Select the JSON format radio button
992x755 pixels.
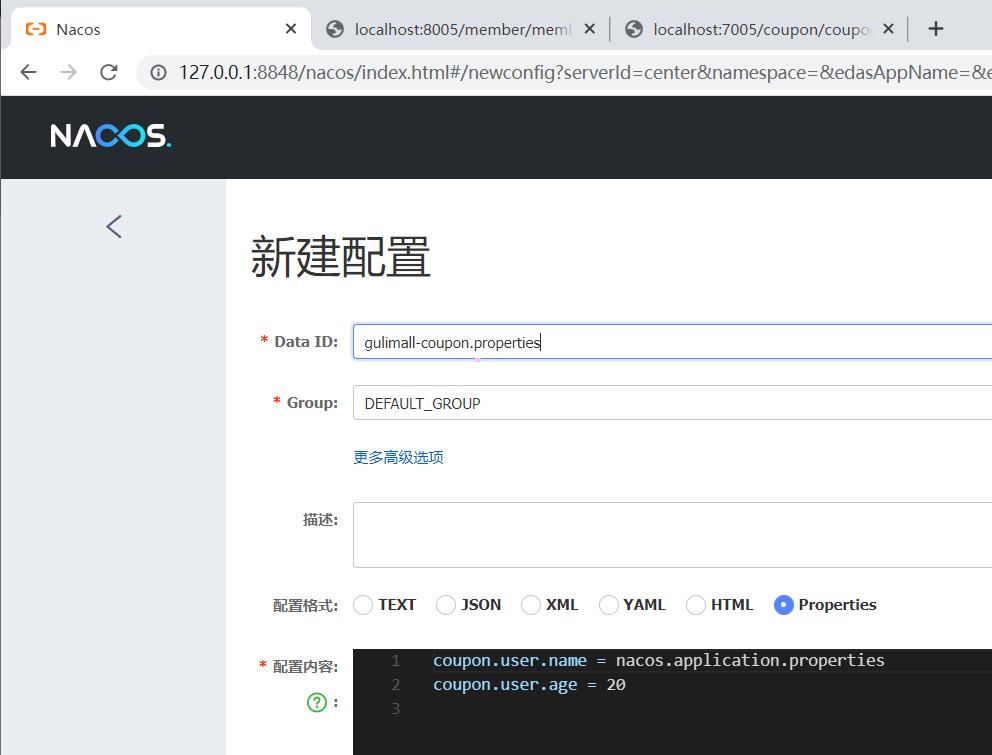pyautogui.click(x=446, y=605)
